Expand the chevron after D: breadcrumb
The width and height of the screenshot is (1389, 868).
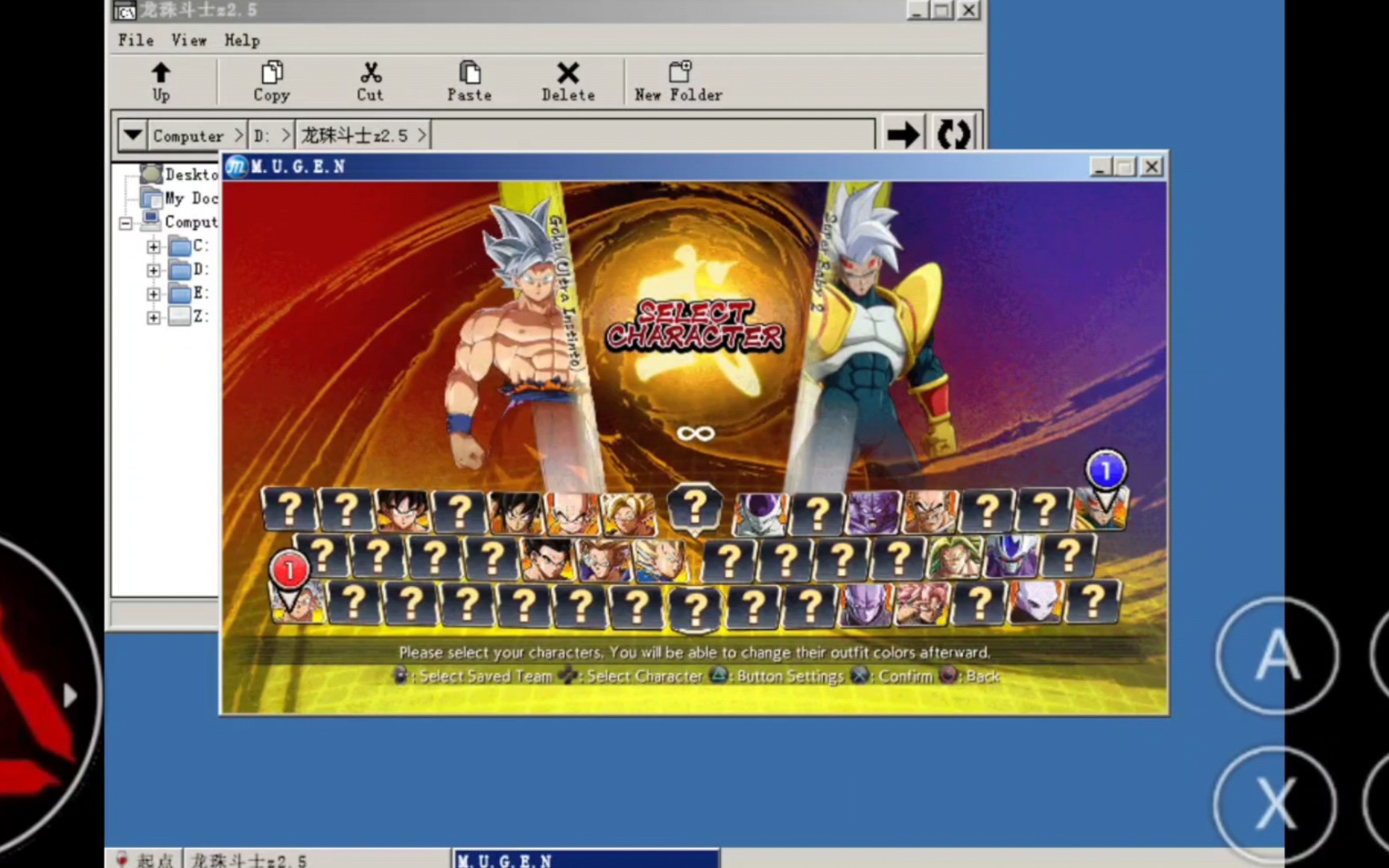[285, 135]
